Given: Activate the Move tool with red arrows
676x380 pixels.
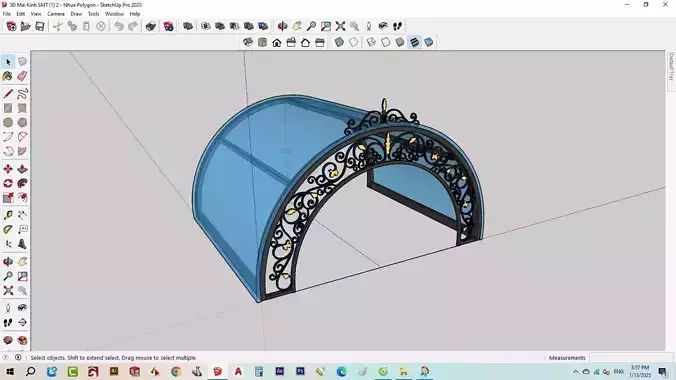Looking at the screenshot, I should 8,169.
